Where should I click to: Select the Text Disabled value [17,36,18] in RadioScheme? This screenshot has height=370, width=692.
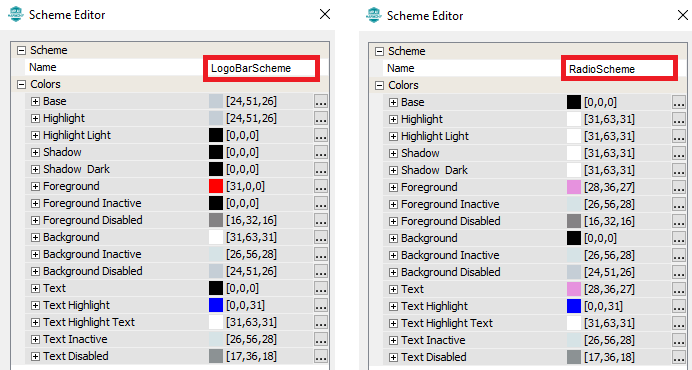(609, 357)
